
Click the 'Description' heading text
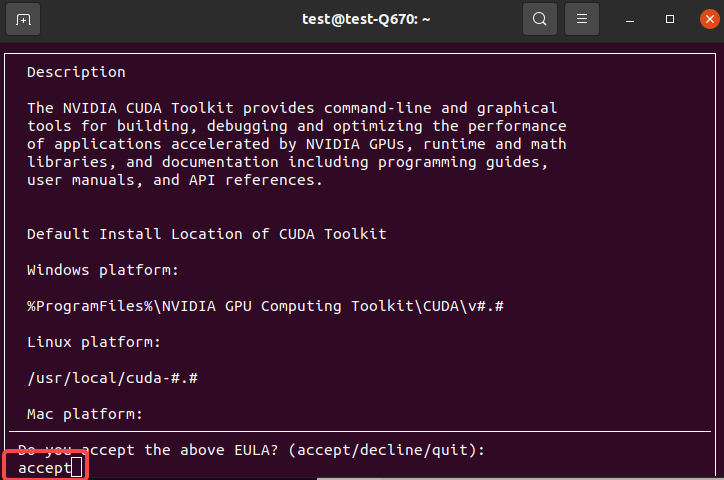click(x=76, y=72)
